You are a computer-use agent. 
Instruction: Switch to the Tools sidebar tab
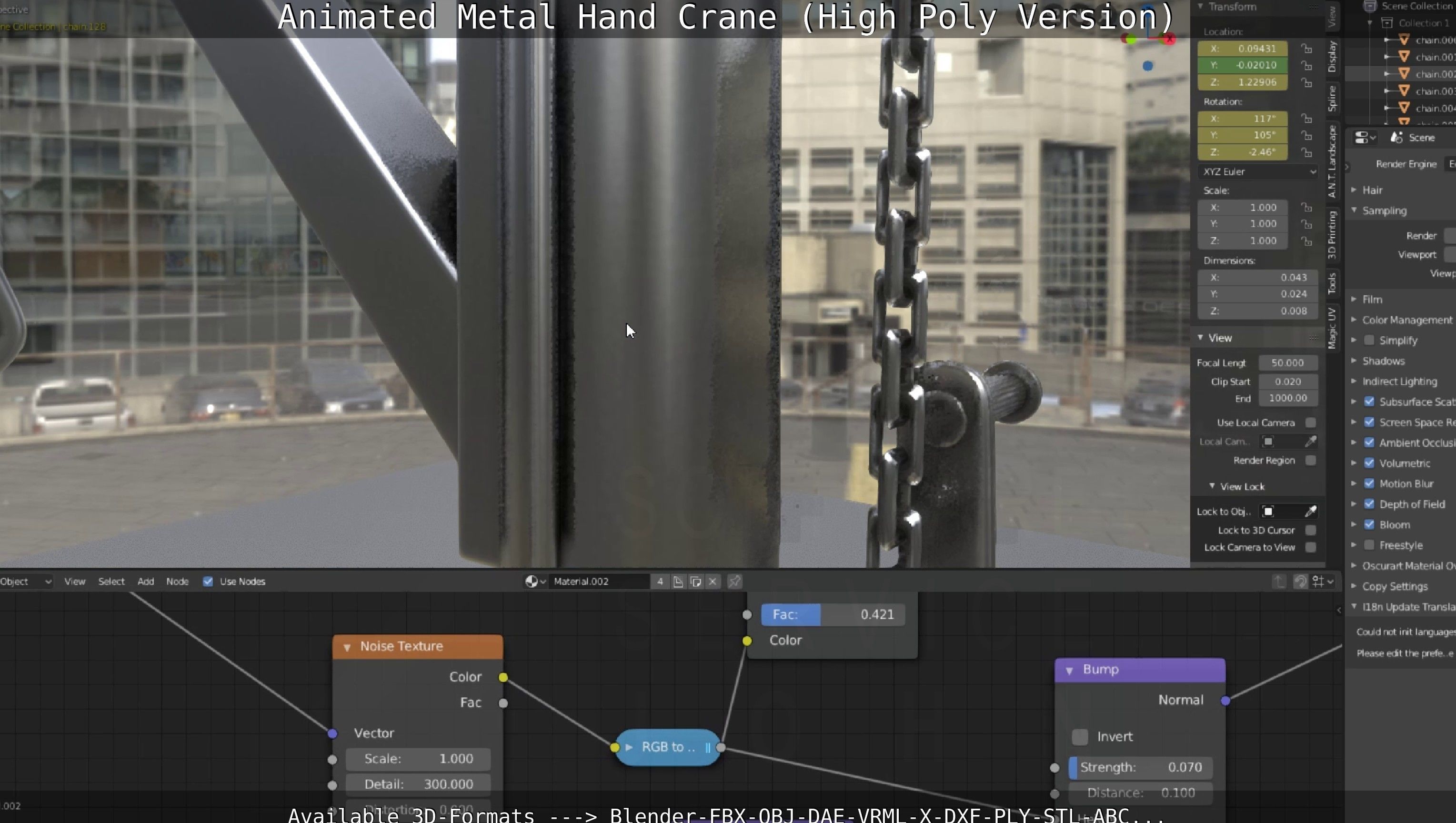pyautogui.click(x=1332, y=283)
